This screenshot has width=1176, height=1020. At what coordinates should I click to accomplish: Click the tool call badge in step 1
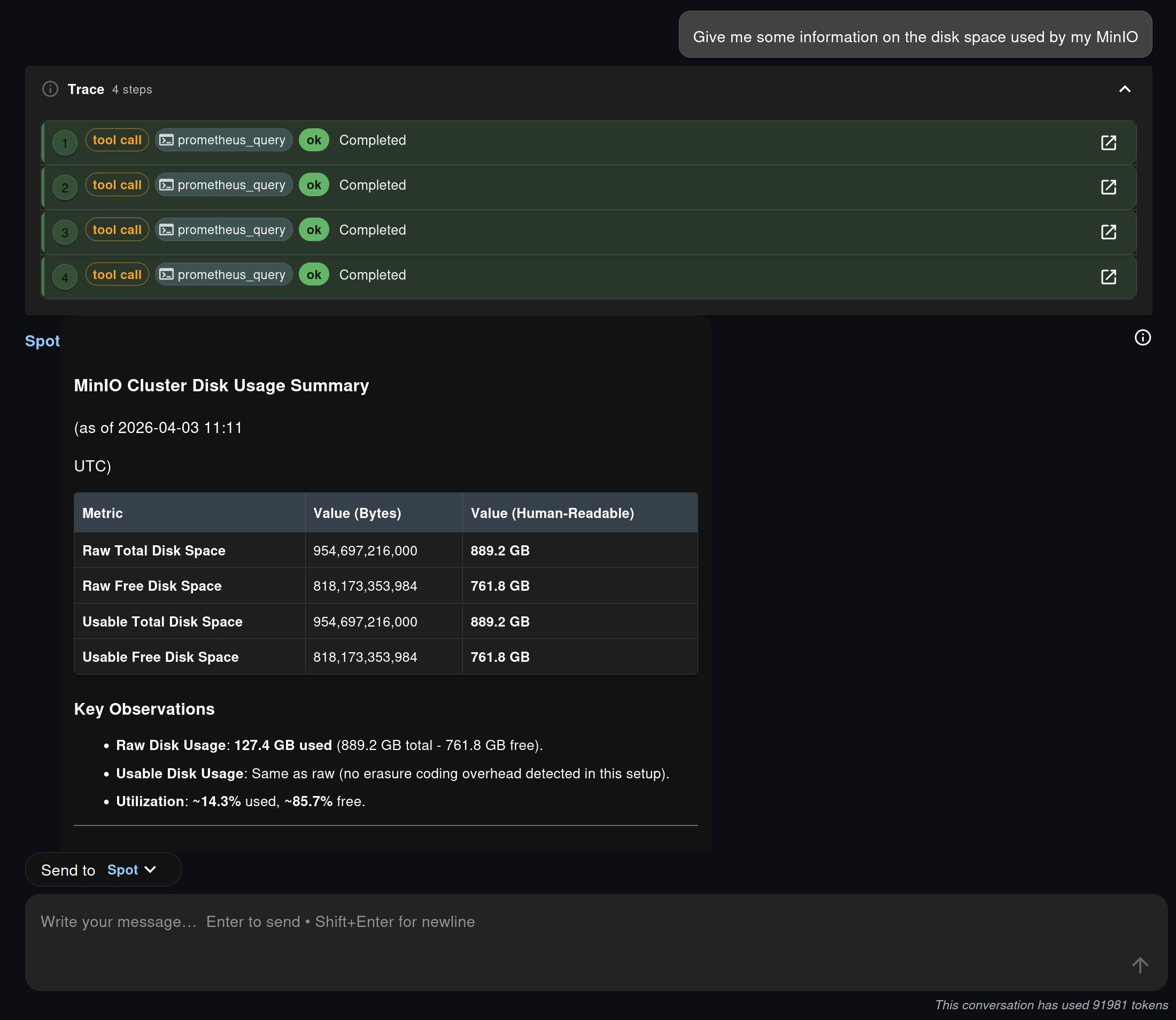pos(117,140)
